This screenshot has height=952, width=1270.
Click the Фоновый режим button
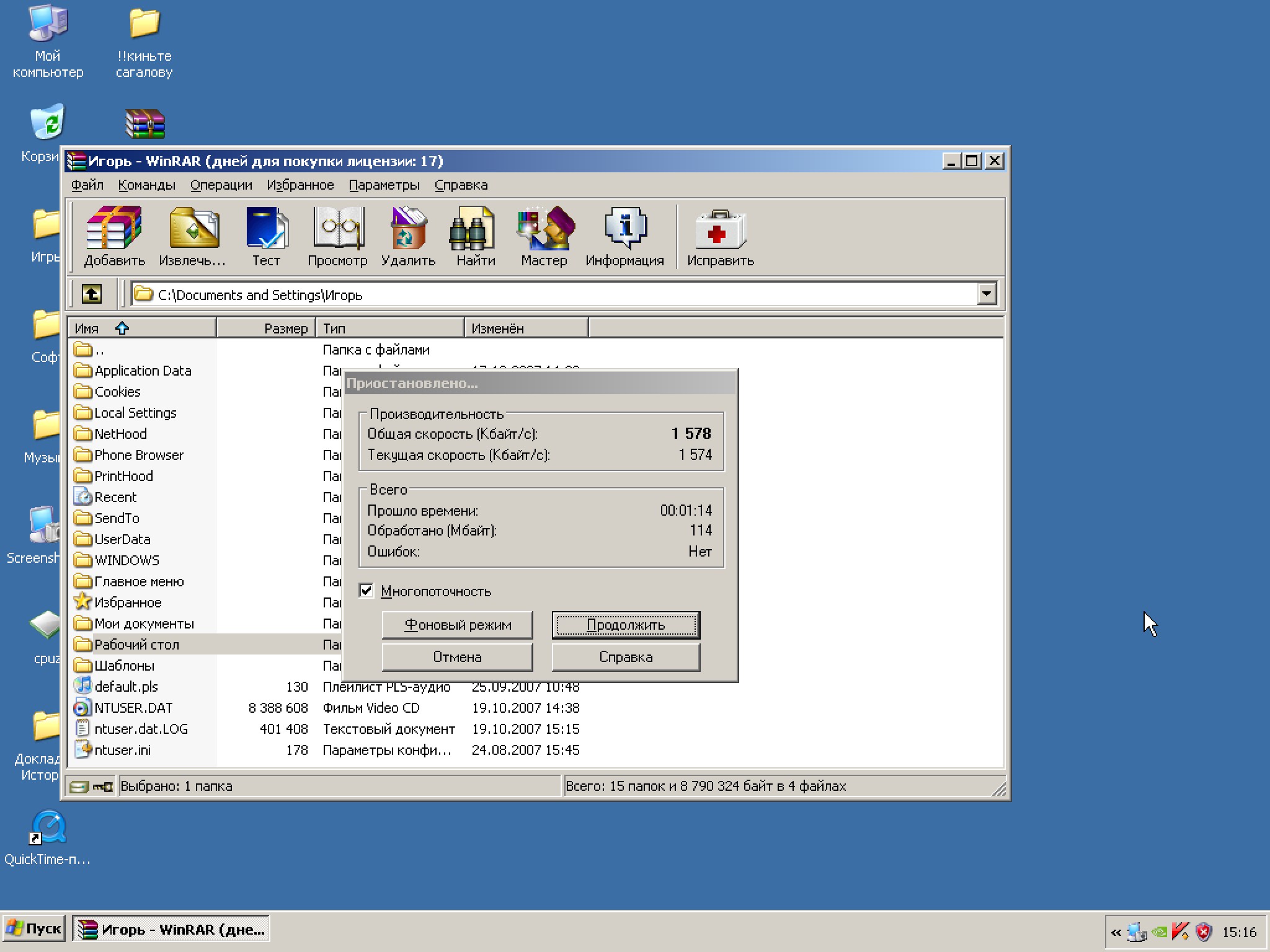coord(458,625)
